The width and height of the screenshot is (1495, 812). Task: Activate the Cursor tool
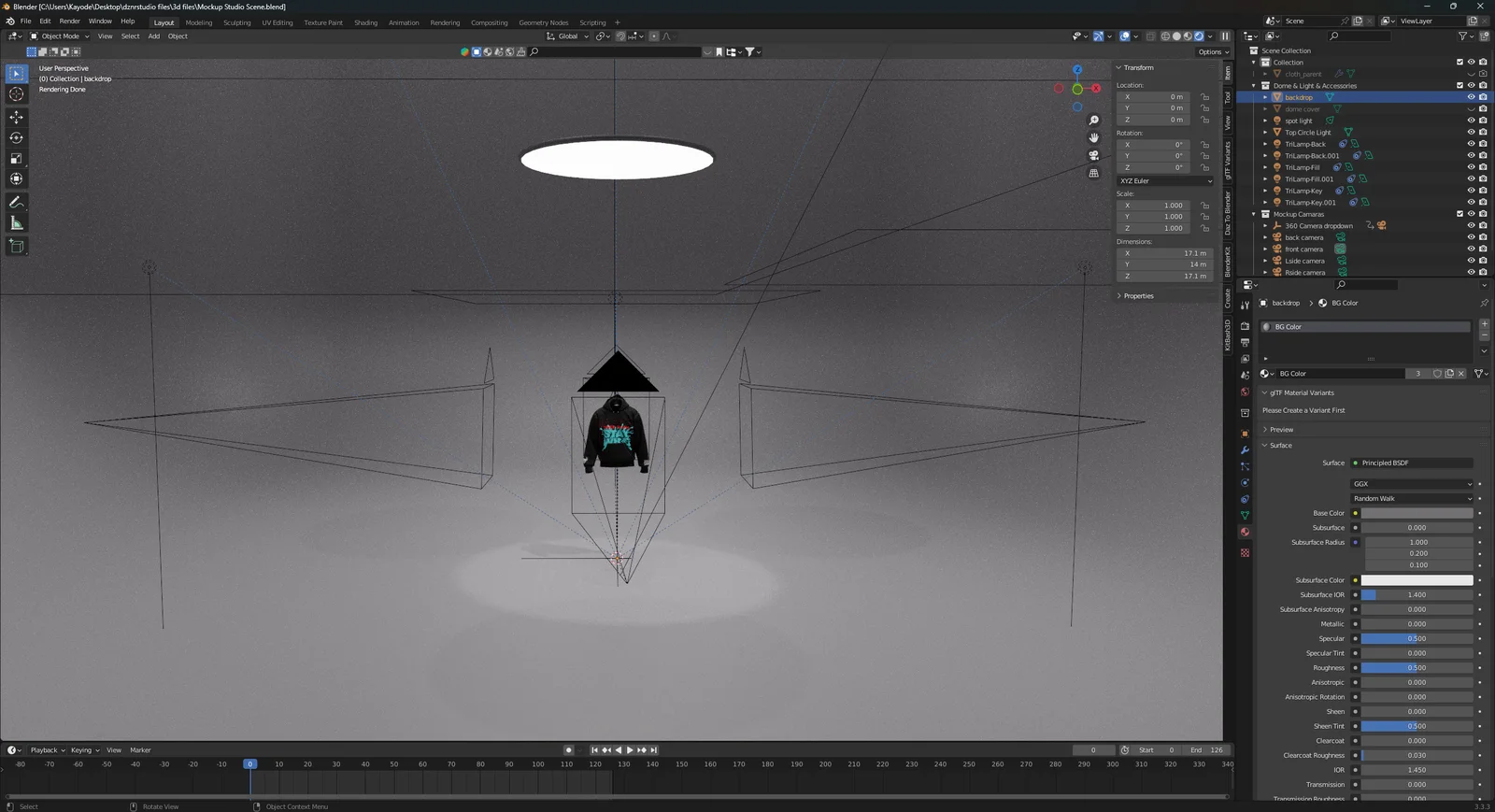(16, 93)
